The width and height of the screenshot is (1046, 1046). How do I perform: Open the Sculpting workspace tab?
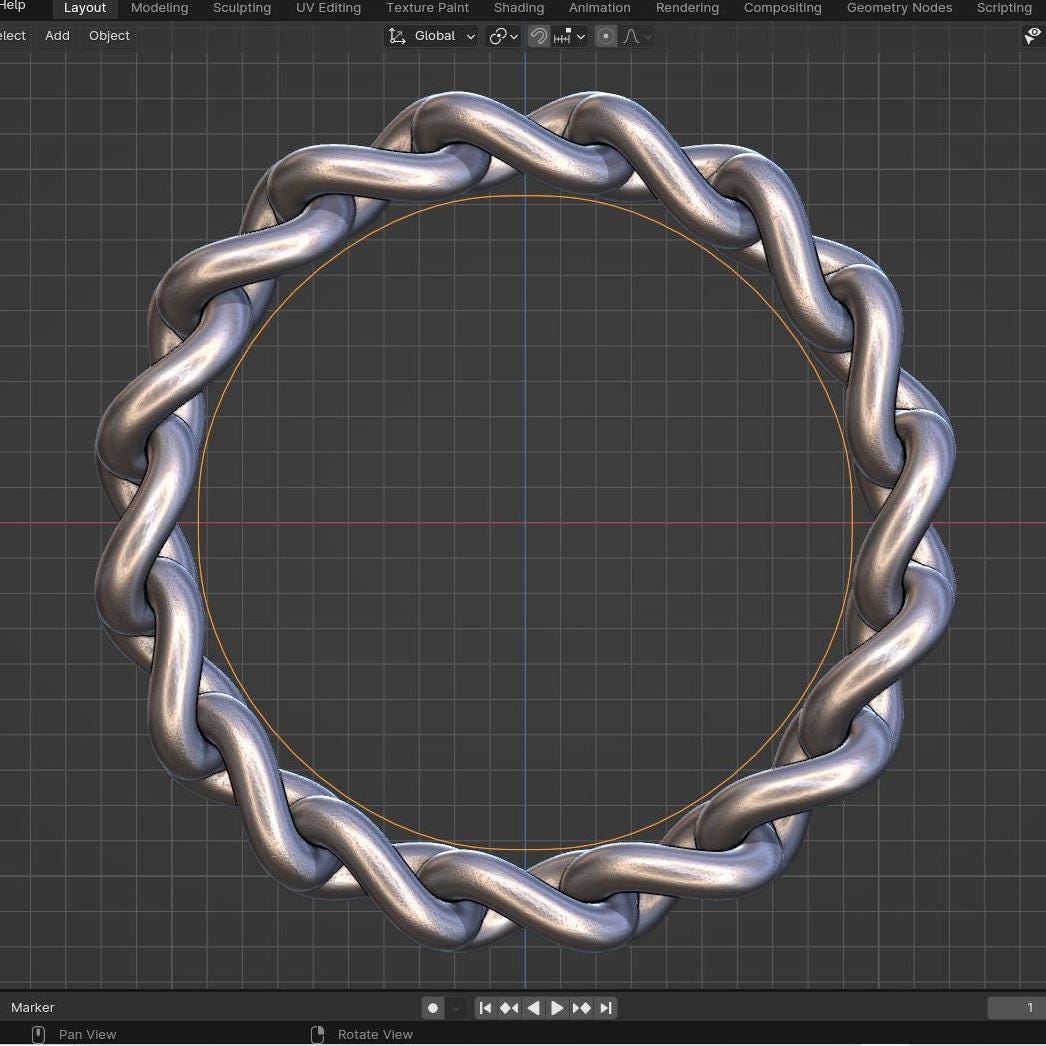click(241, 8)
